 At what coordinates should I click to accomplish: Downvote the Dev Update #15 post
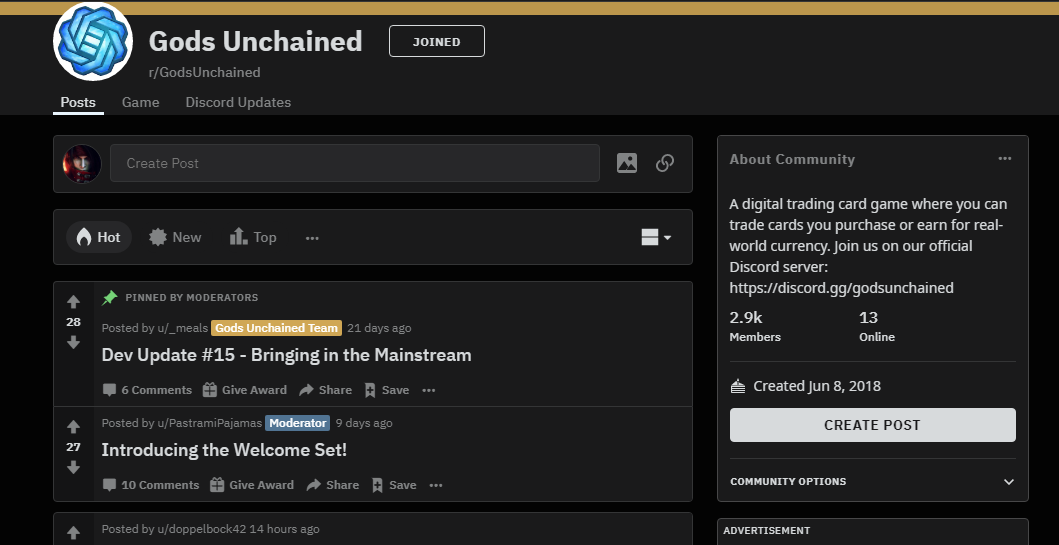(x=74, y=343)
